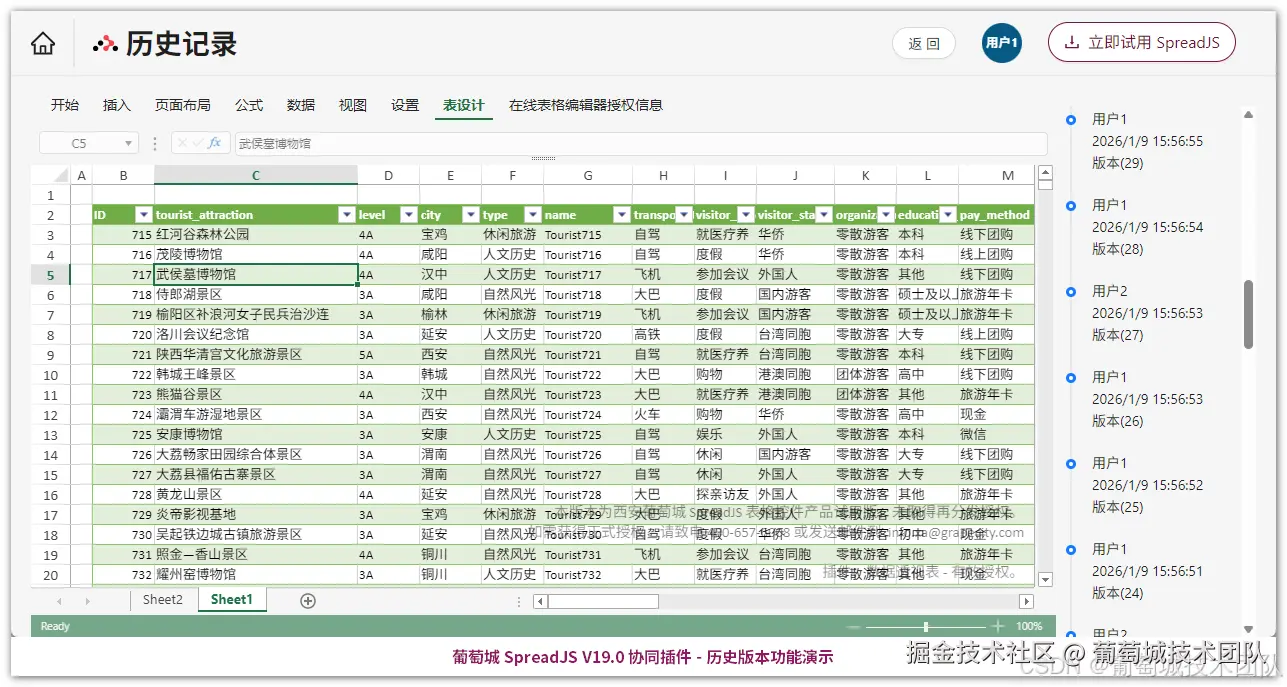This screenshot has width=1287, height=687.
Task: Switch to the 数据 ribbon tab
Action: [301, 104]
